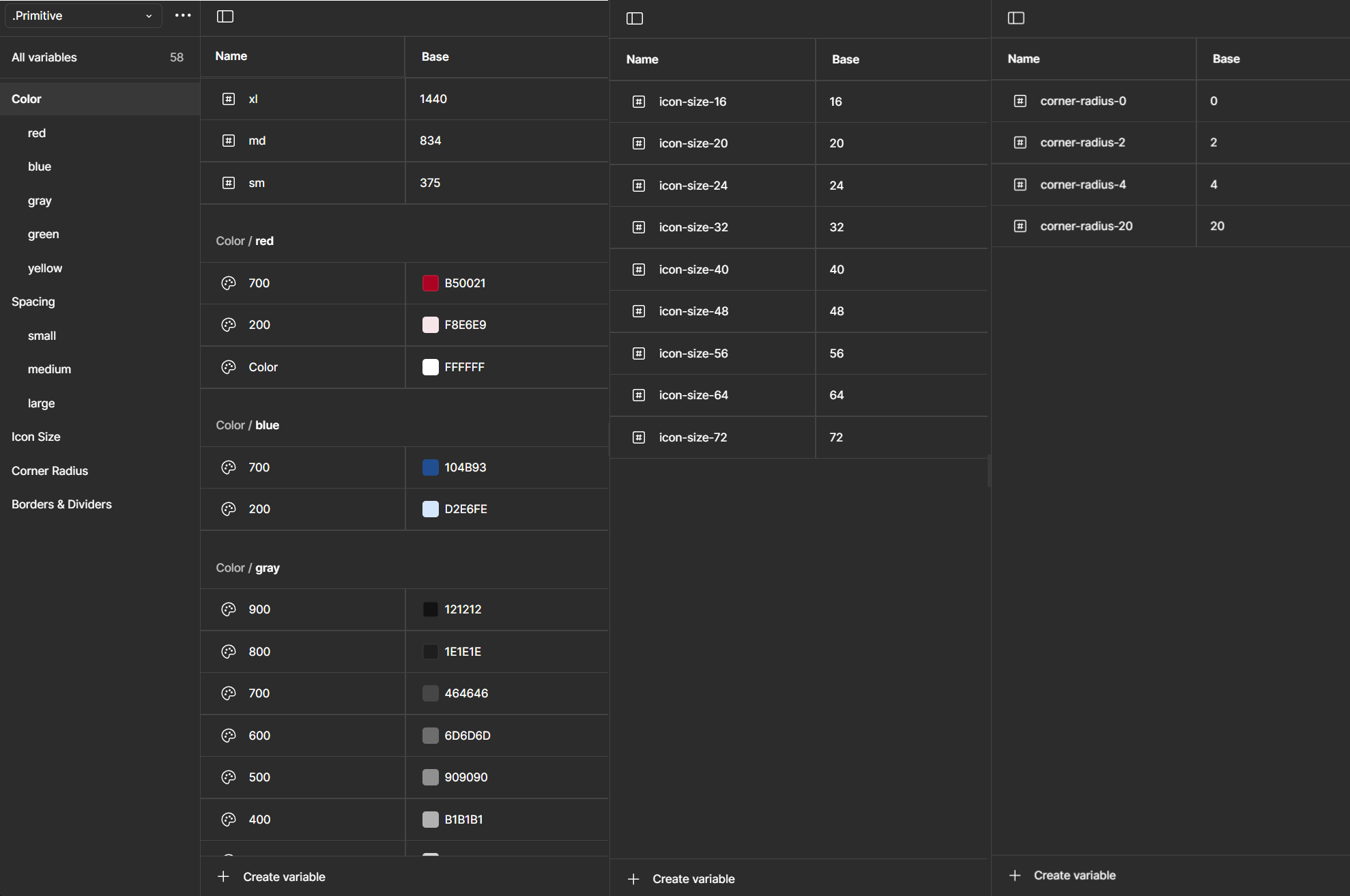Click number icon next to icon-size-72
The image size is (1350, 896).
[639, 437]
